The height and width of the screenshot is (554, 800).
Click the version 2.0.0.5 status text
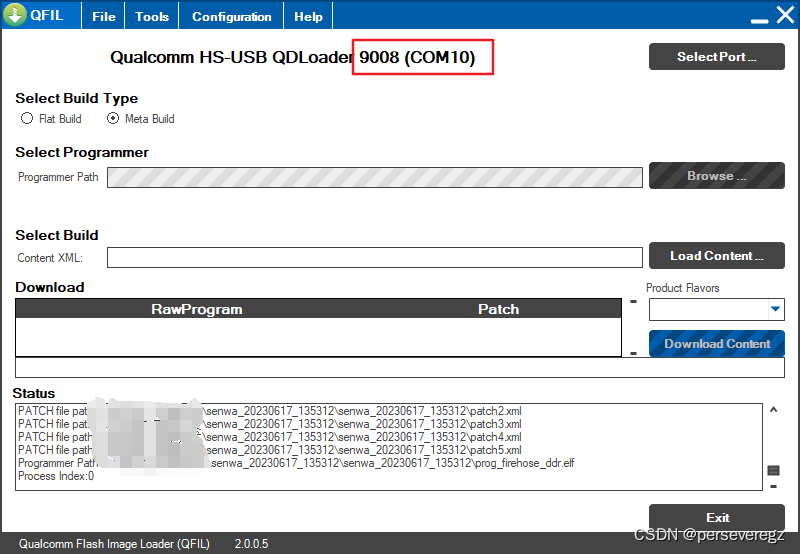(251, 544)
